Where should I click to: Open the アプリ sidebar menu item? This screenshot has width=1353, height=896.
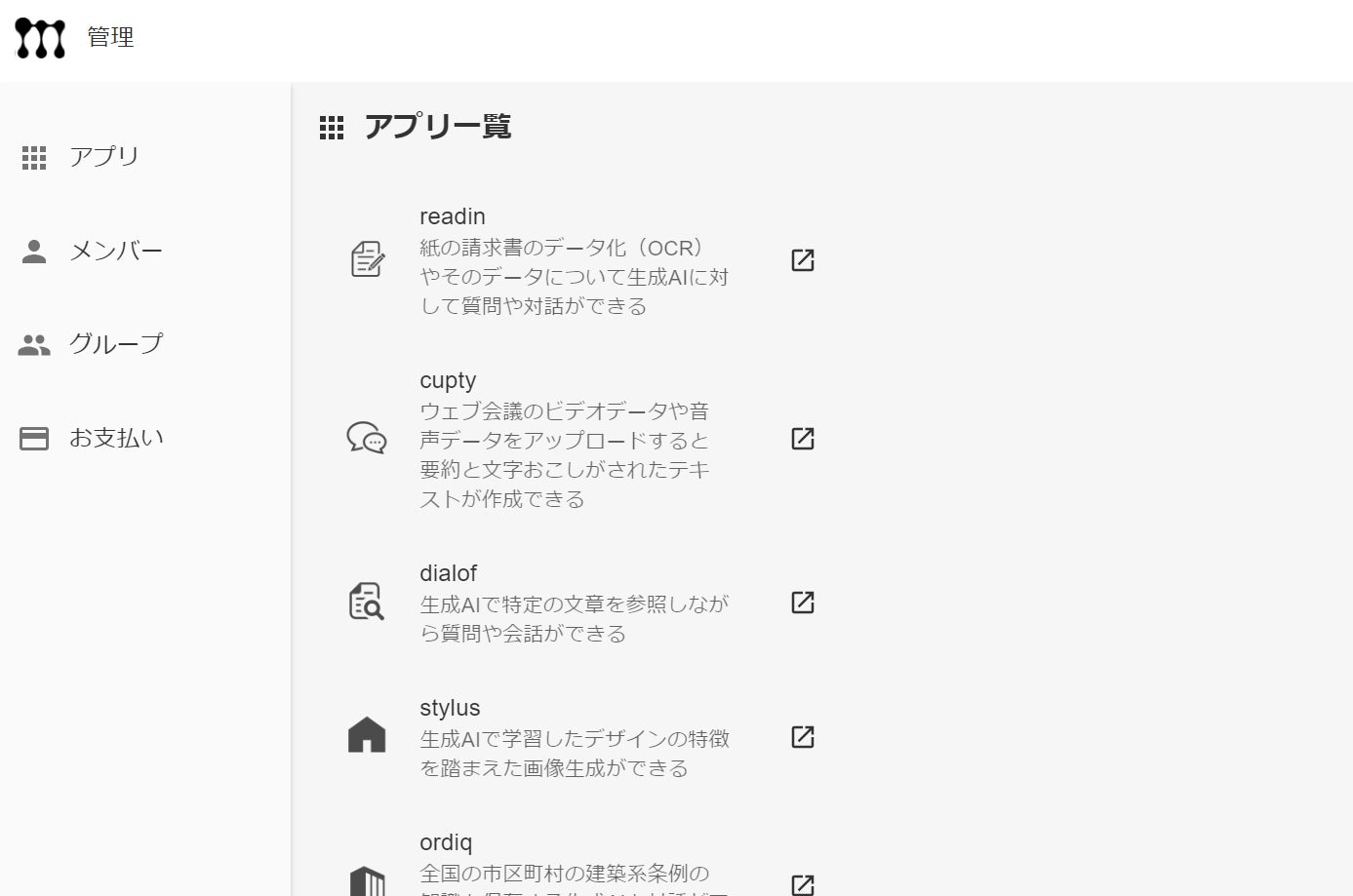103,157
